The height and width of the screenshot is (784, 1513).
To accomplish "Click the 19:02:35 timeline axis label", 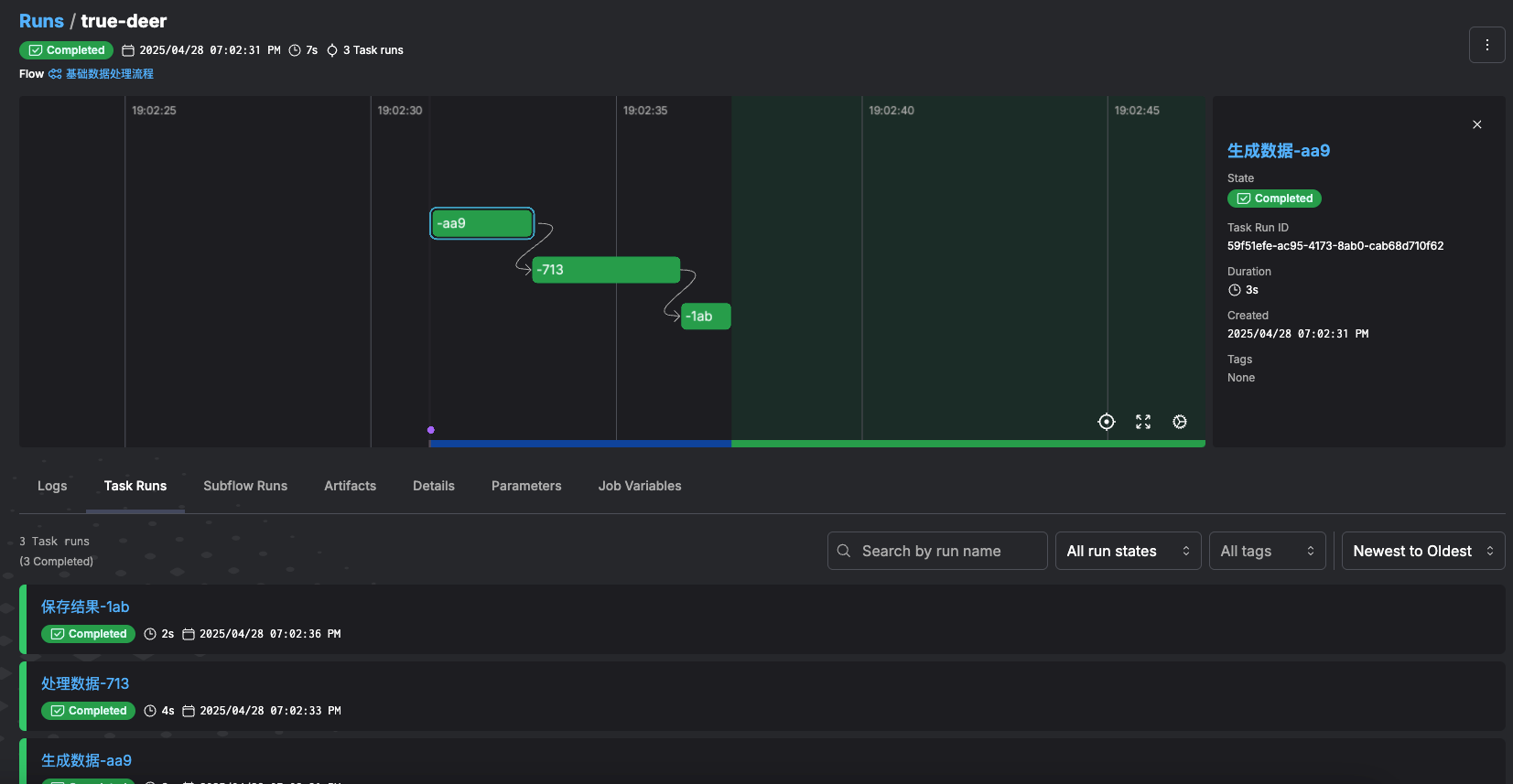I will pyautogui.click(x=645, y=111).
